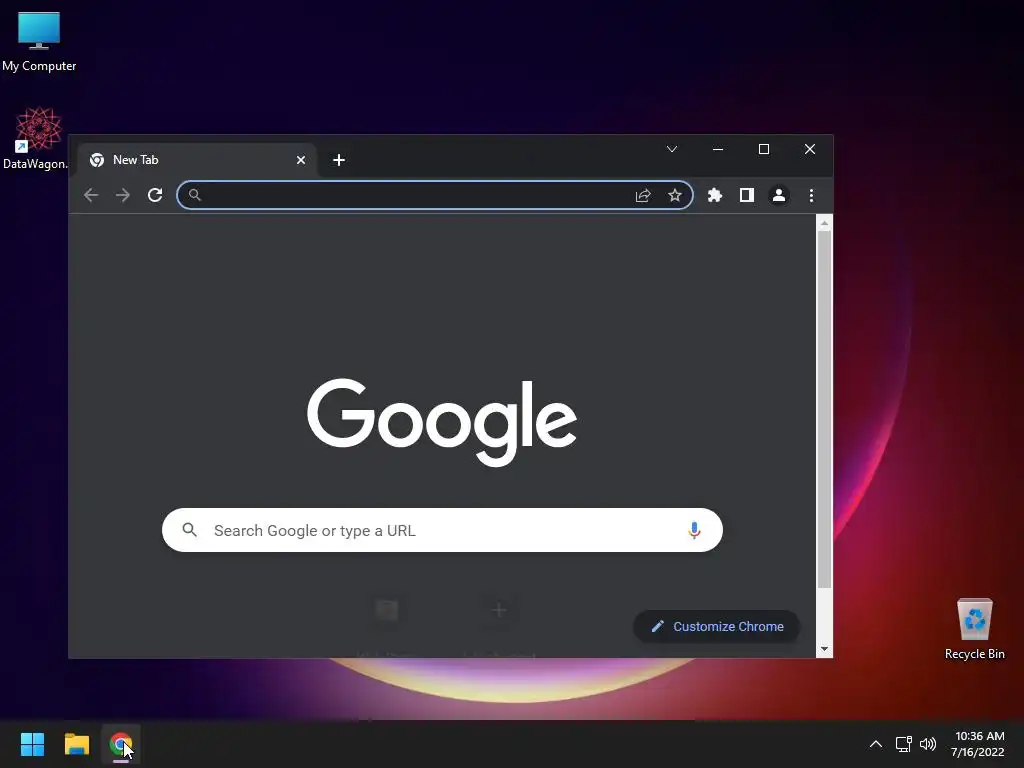Open the network tray icon

[x=904, y=744]
